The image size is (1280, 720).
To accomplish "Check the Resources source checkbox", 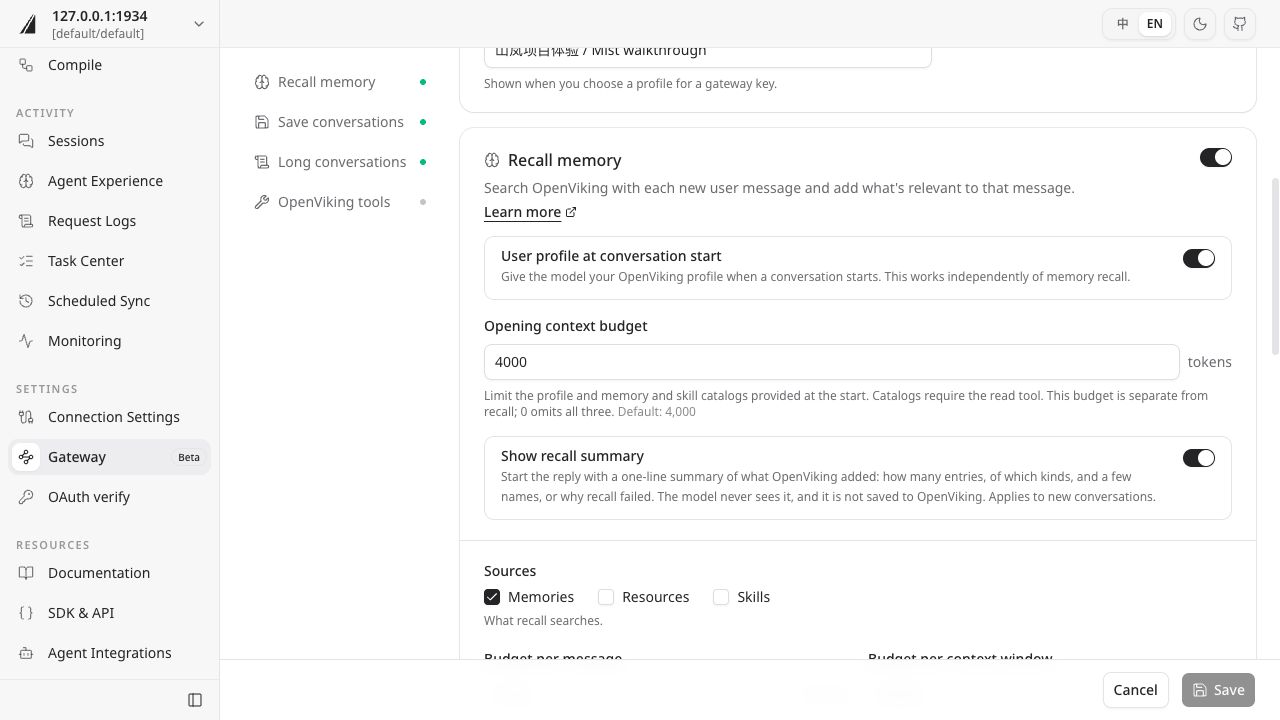I will coord(606,597).
